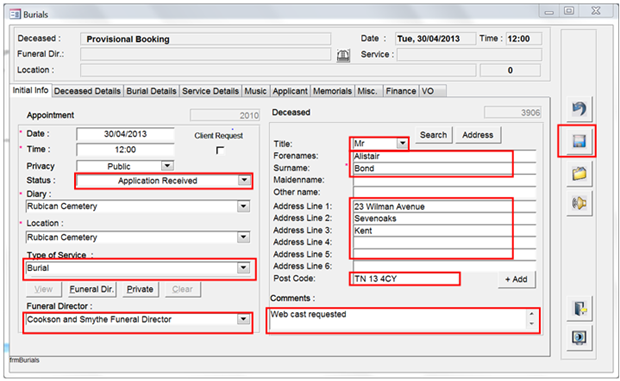Click header Deceased field Provisional Booking
620x381 pixels.
click(x=206, y=39)
